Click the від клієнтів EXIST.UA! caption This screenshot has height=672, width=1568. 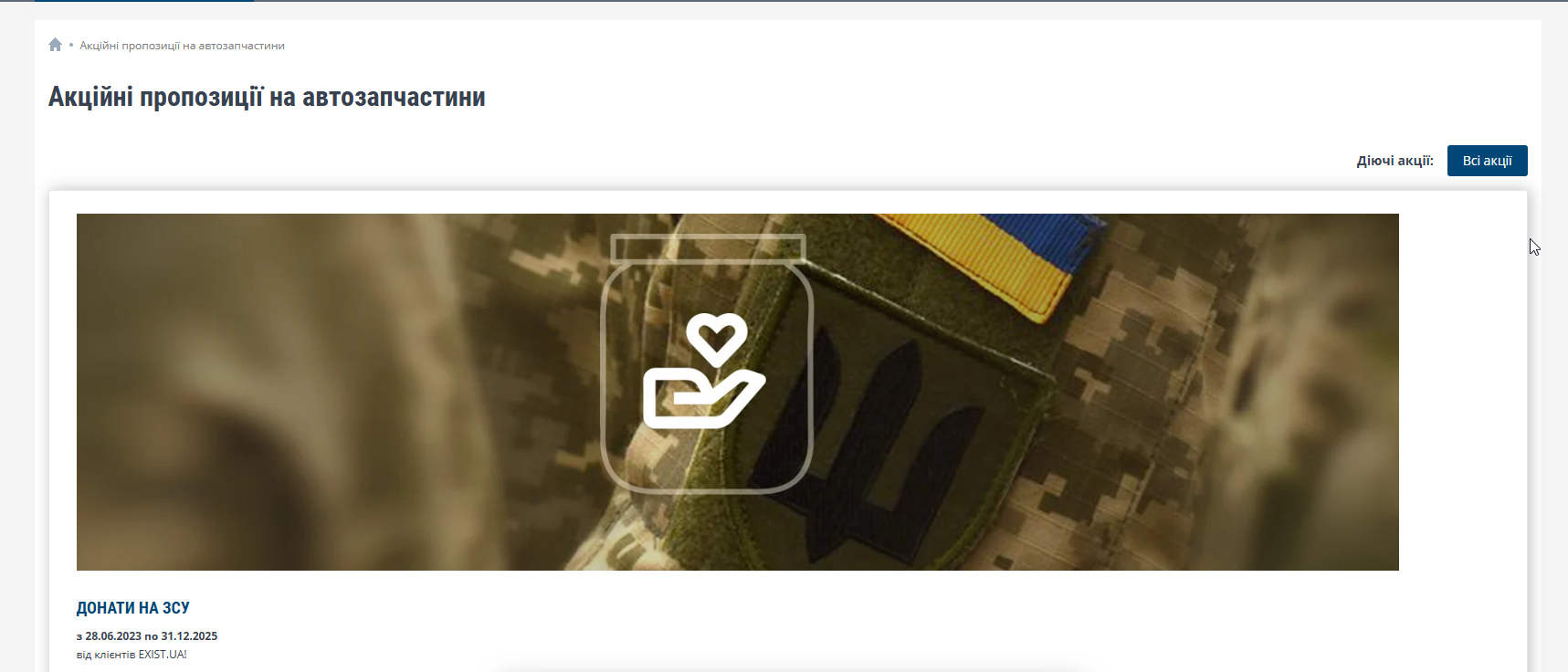pos(132,655)
